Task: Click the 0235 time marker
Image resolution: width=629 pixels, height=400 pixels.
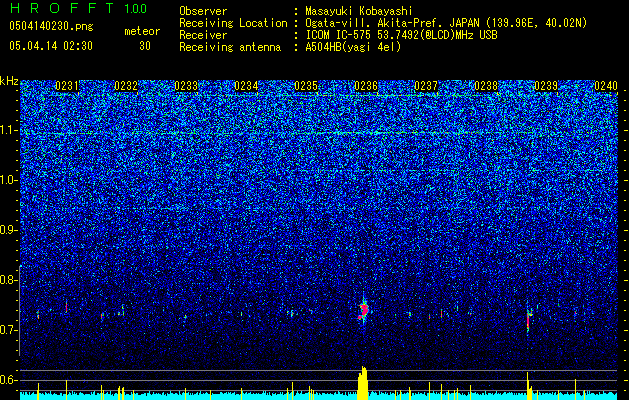Action: [306, 86]
